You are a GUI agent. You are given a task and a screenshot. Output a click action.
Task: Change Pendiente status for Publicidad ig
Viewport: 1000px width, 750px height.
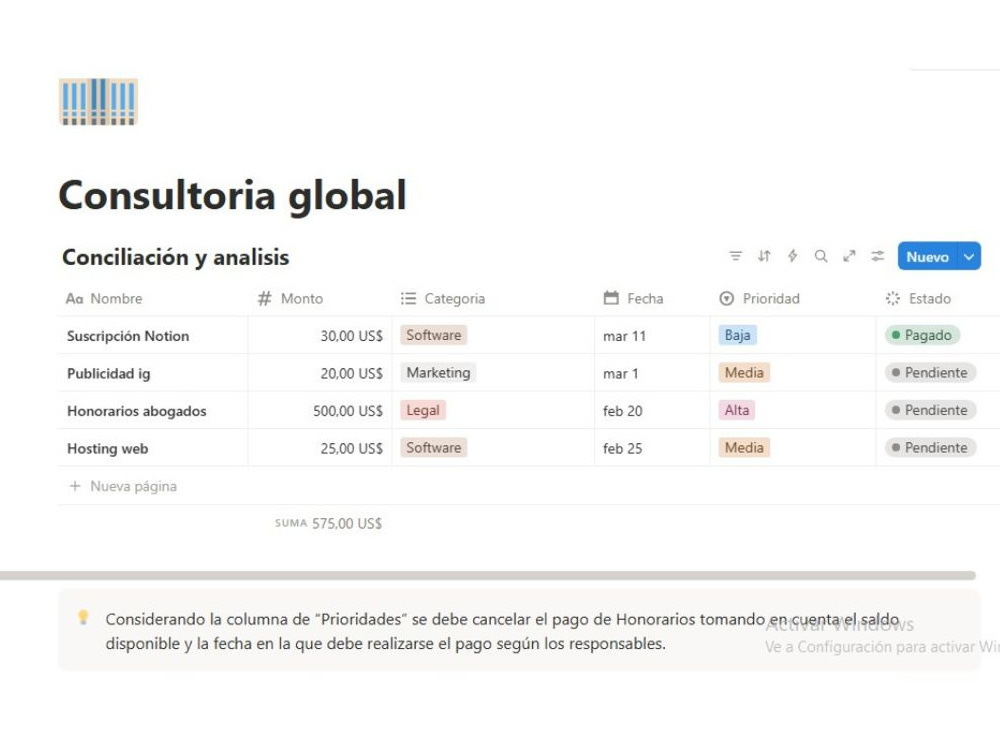930,372
